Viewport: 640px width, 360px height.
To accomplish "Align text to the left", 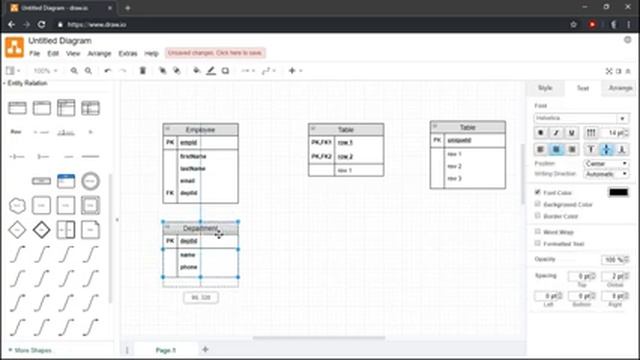I will click(540, 150).
